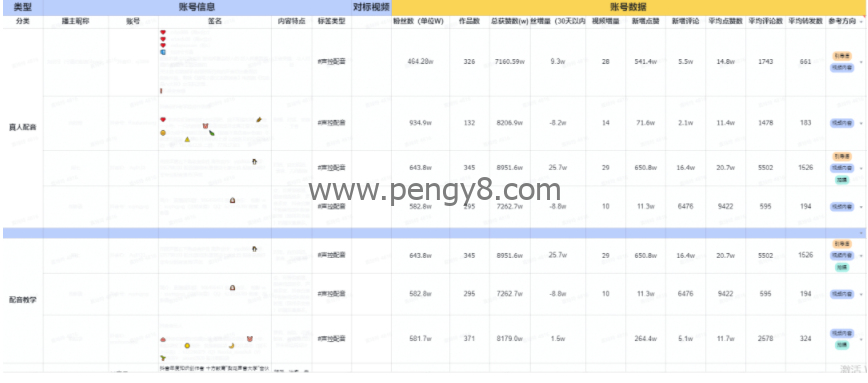This screenshot has height=383, width=868.
Task: Click the 视频增量 column header
Action: pyautogui.click(x=606, y=22)
